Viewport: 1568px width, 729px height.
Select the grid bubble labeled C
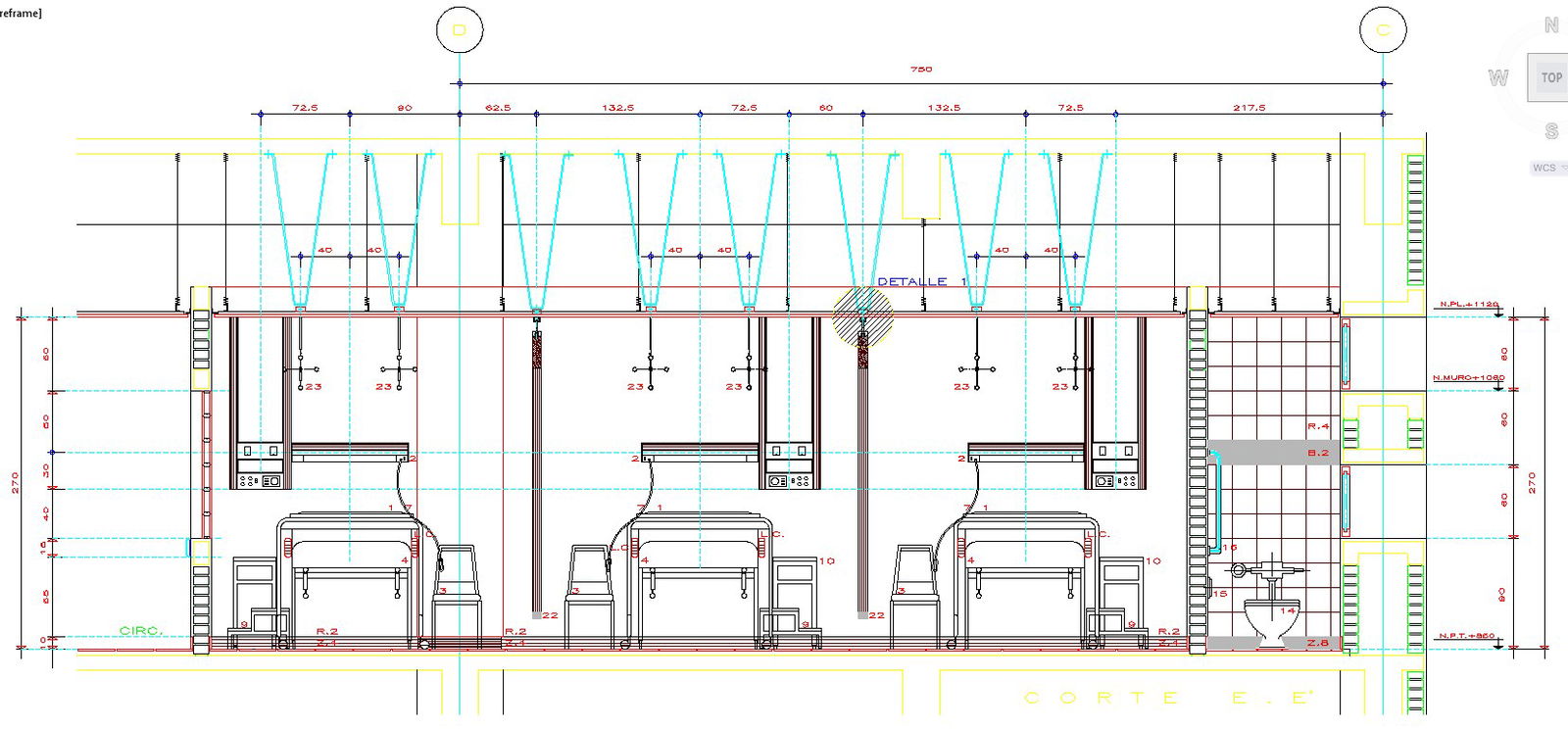point(1383,30)
